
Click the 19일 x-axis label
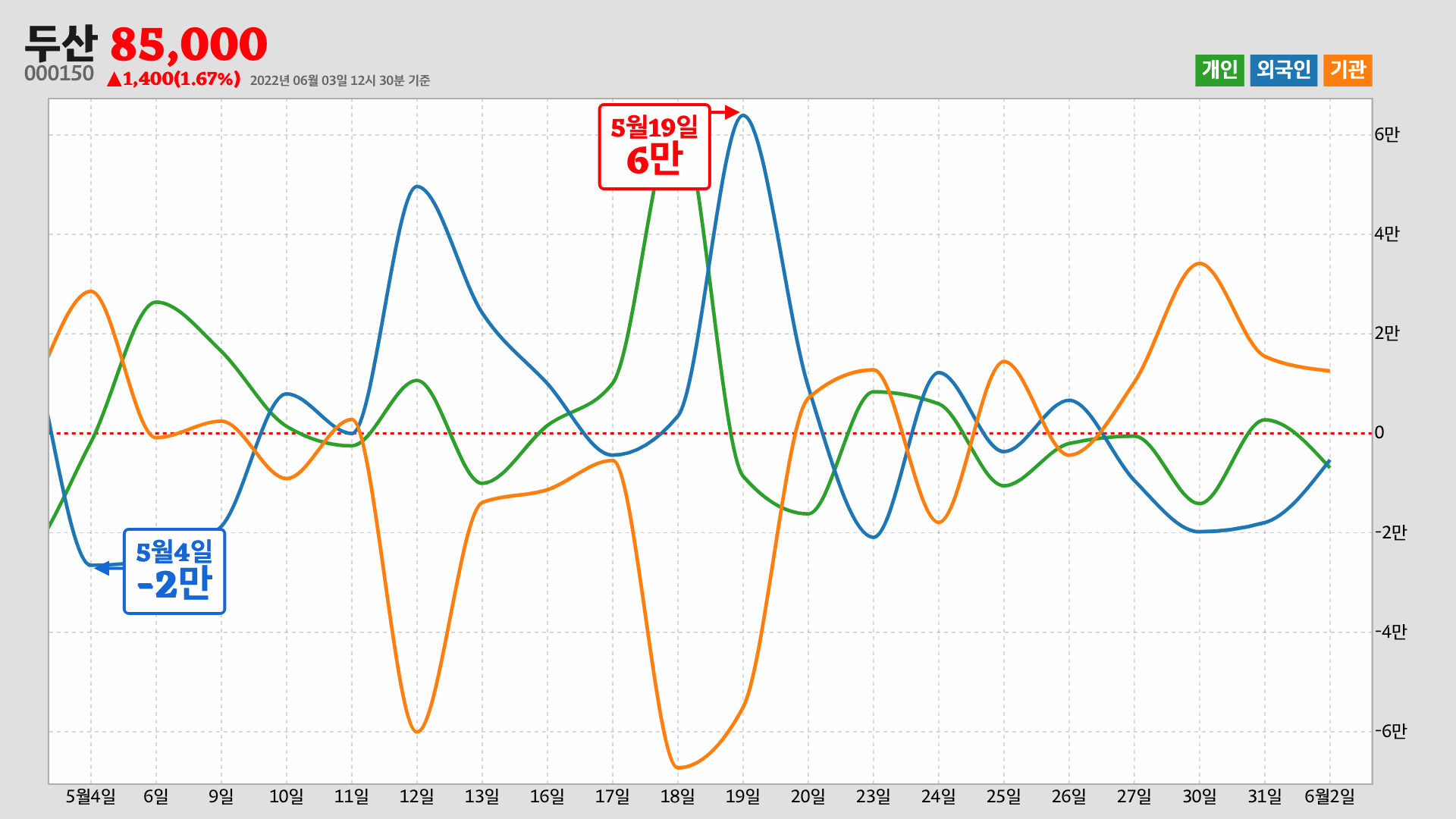click(x=743, y=796)
